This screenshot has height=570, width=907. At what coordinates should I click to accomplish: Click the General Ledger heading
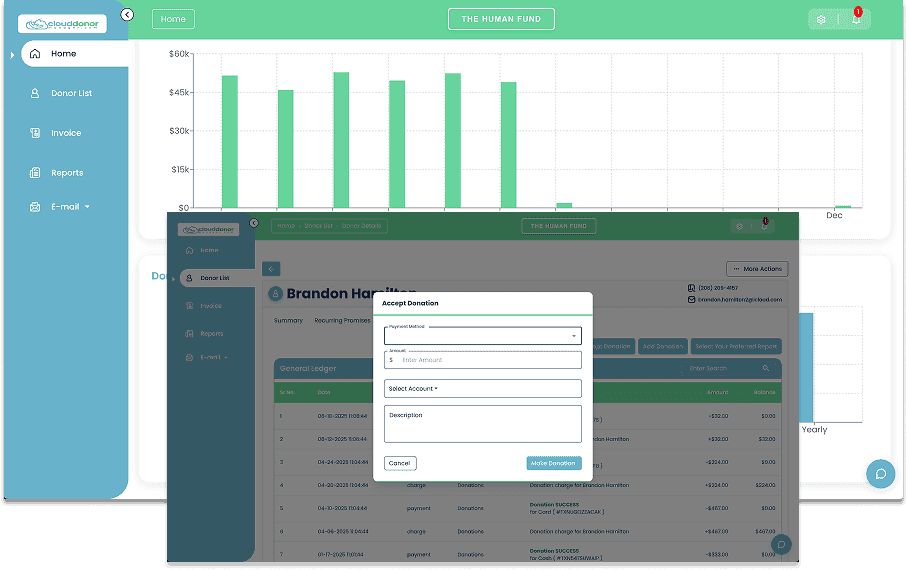point(308,369)
